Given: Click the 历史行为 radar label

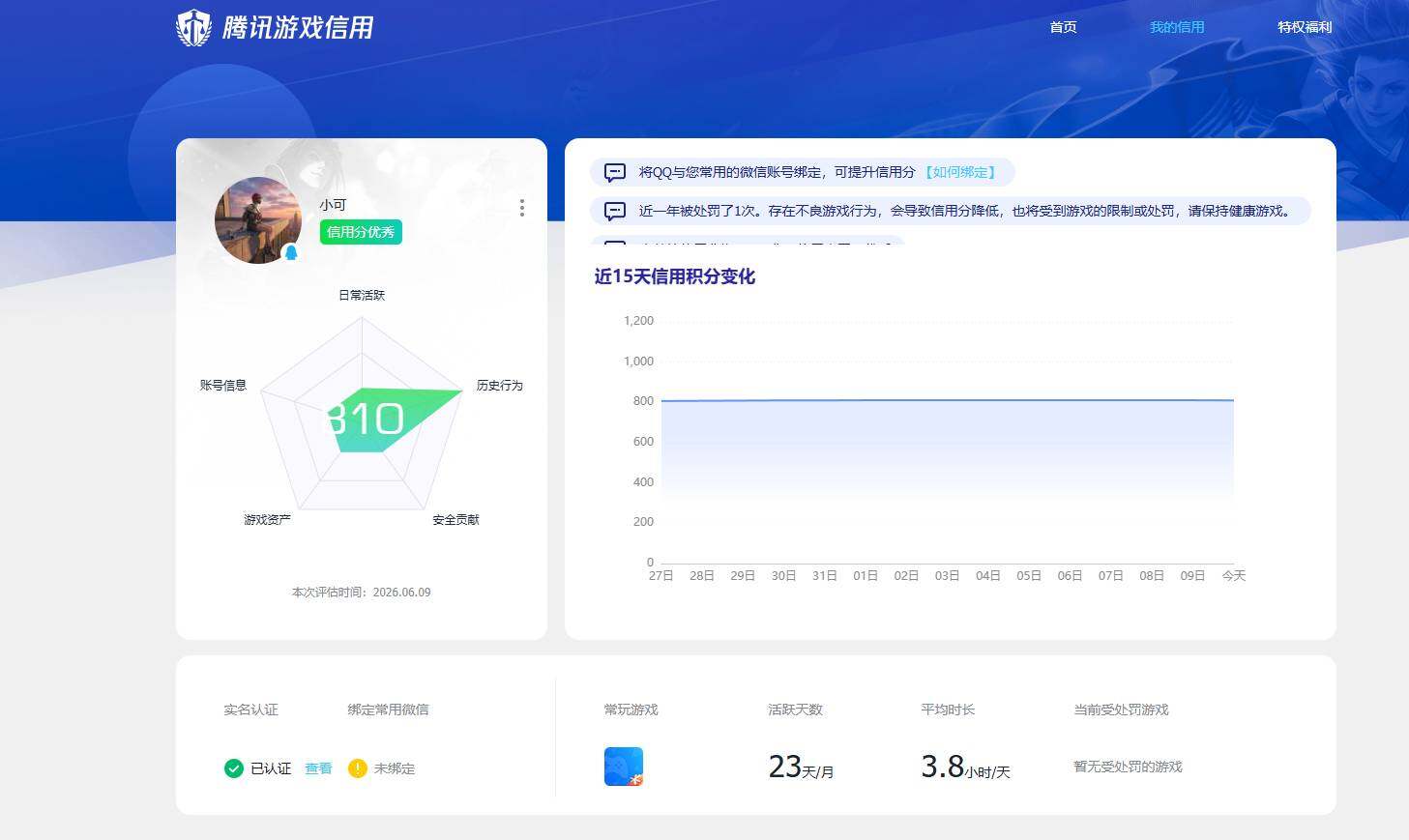Looking at the screenshot, I should coord(499,385).
